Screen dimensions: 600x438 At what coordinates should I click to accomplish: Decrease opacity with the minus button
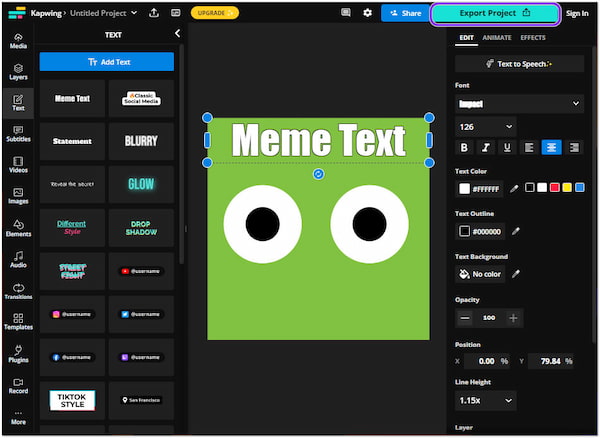click(465, 318)
